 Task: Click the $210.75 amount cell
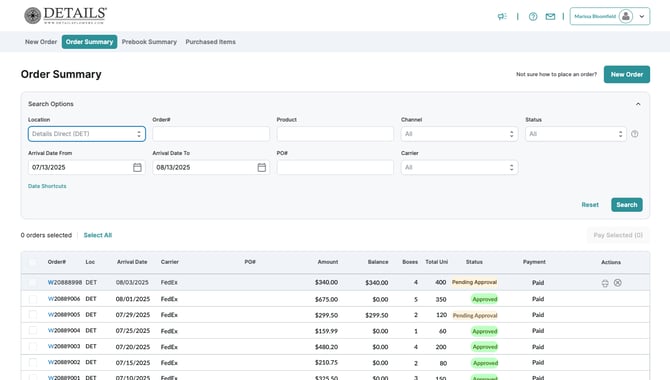pyautogui.click(x=326, y=362)
